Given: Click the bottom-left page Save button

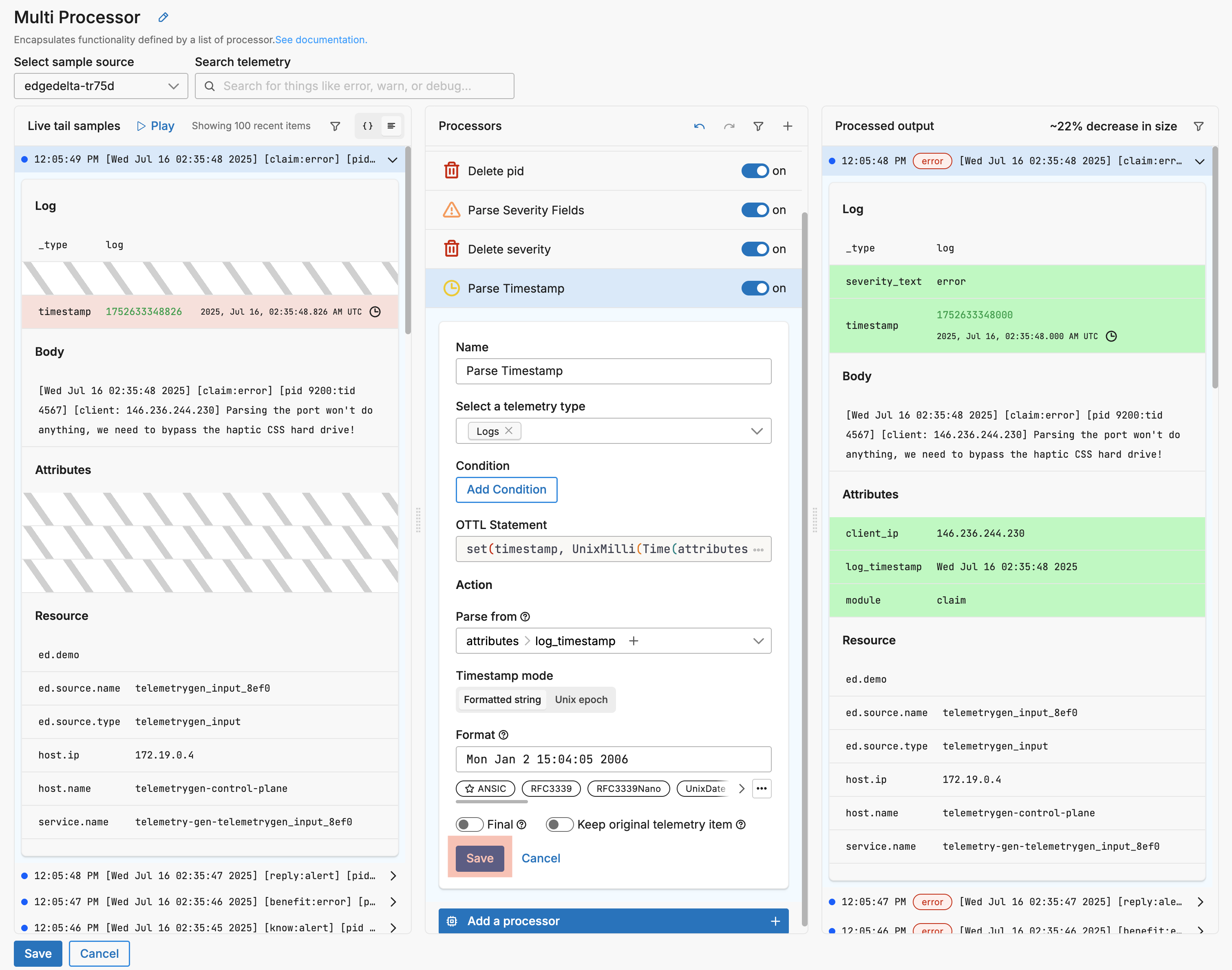Looking at the screenshot, I should tap(38, 954).
